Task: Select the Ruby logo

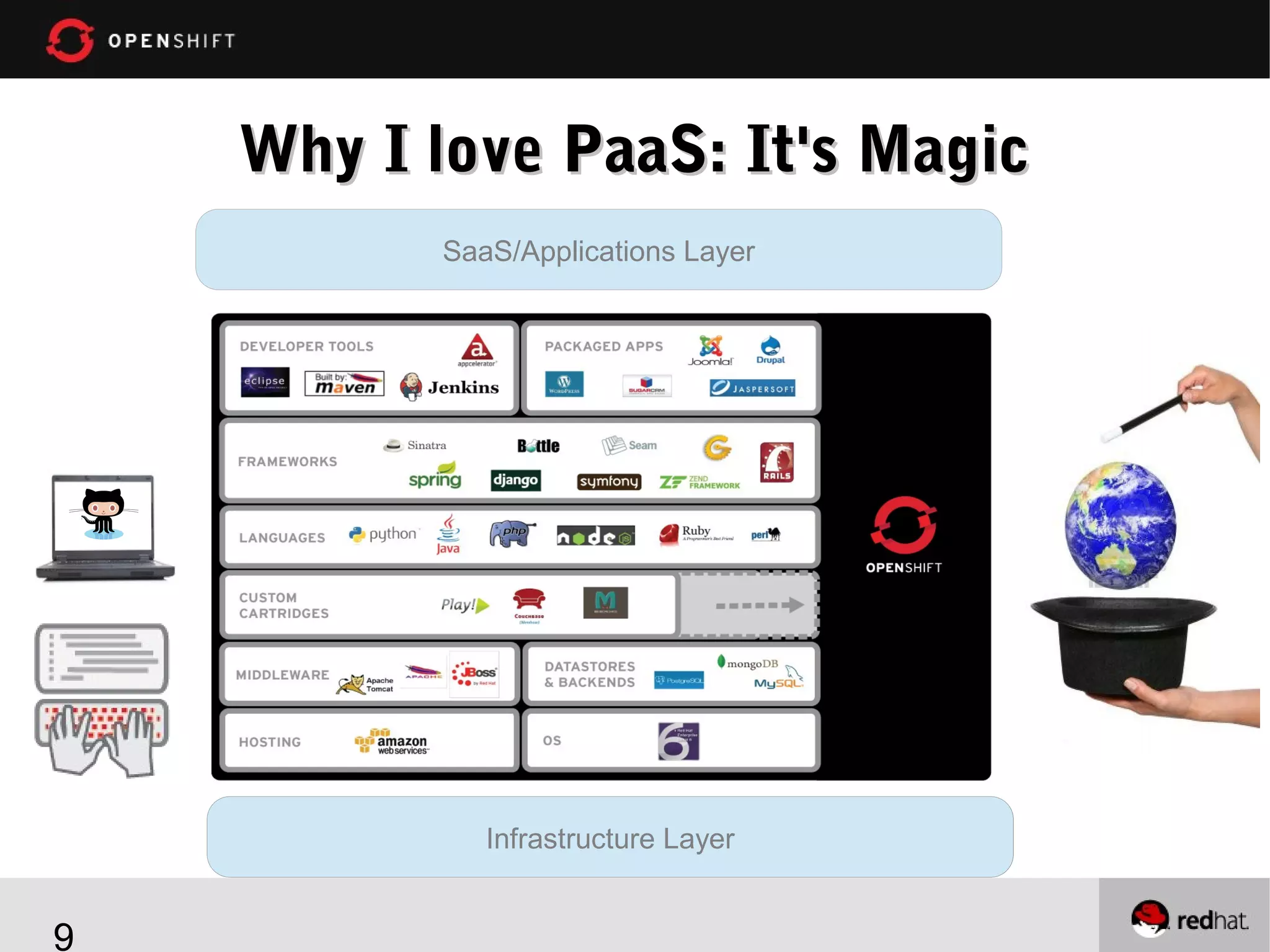Action: (696, 534)
